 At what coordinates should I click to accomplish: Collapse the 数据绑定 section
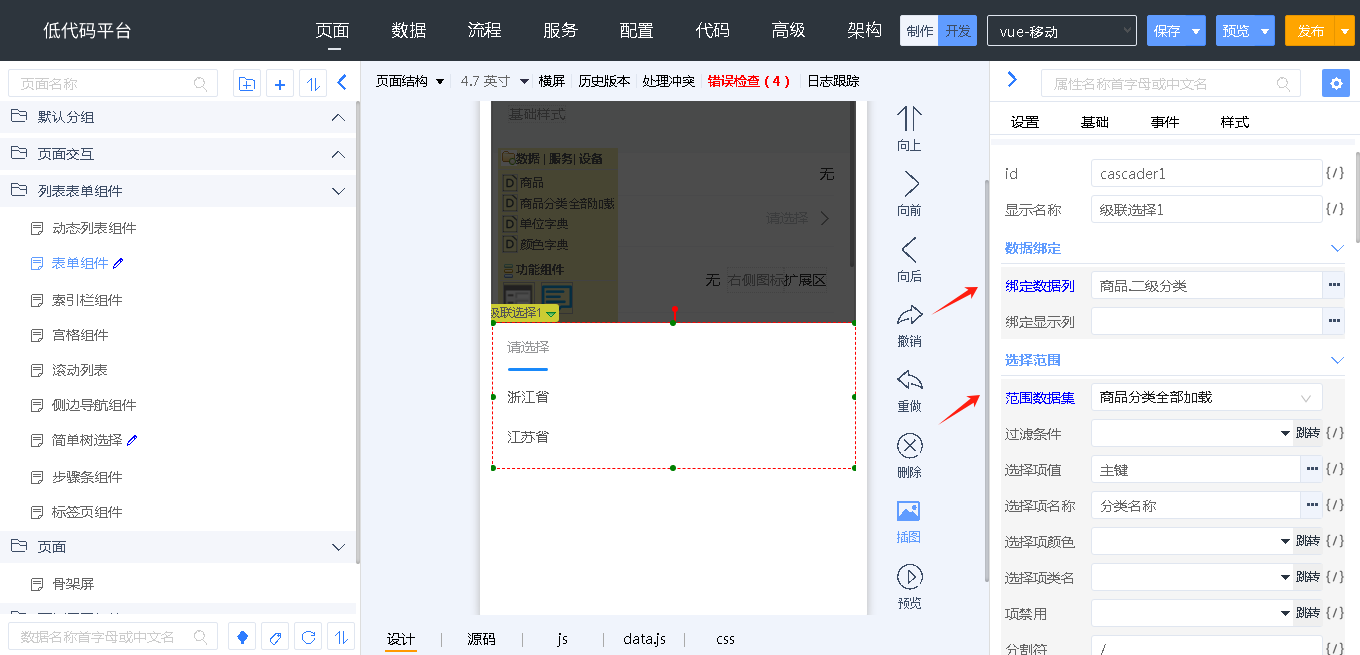pos(1337,248)
